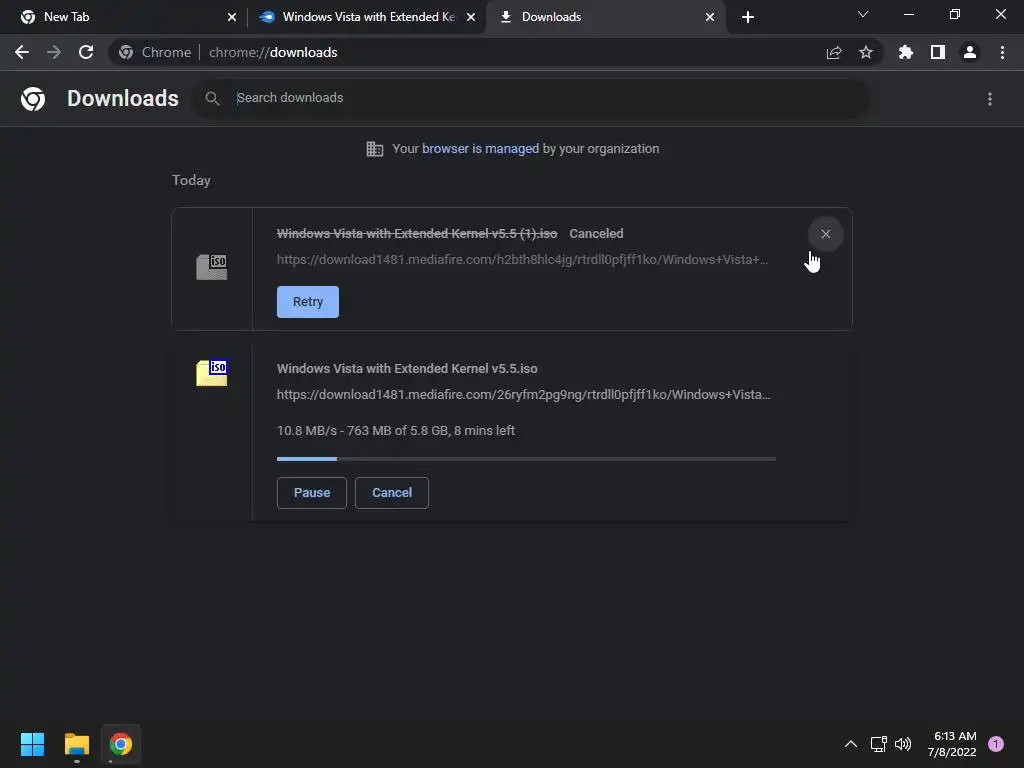Share this page via the share icon
Screen dimensions: 1024x768
pyautogui.click(x=834, y=52)
